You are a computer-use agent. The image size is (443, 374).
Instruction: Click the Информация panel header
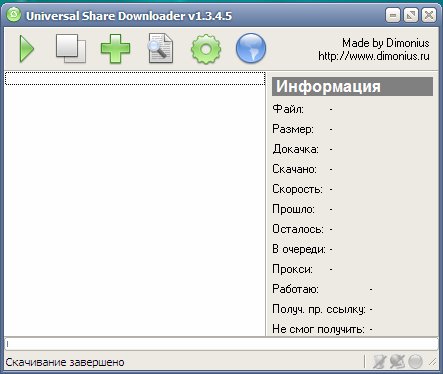point(352,87)
